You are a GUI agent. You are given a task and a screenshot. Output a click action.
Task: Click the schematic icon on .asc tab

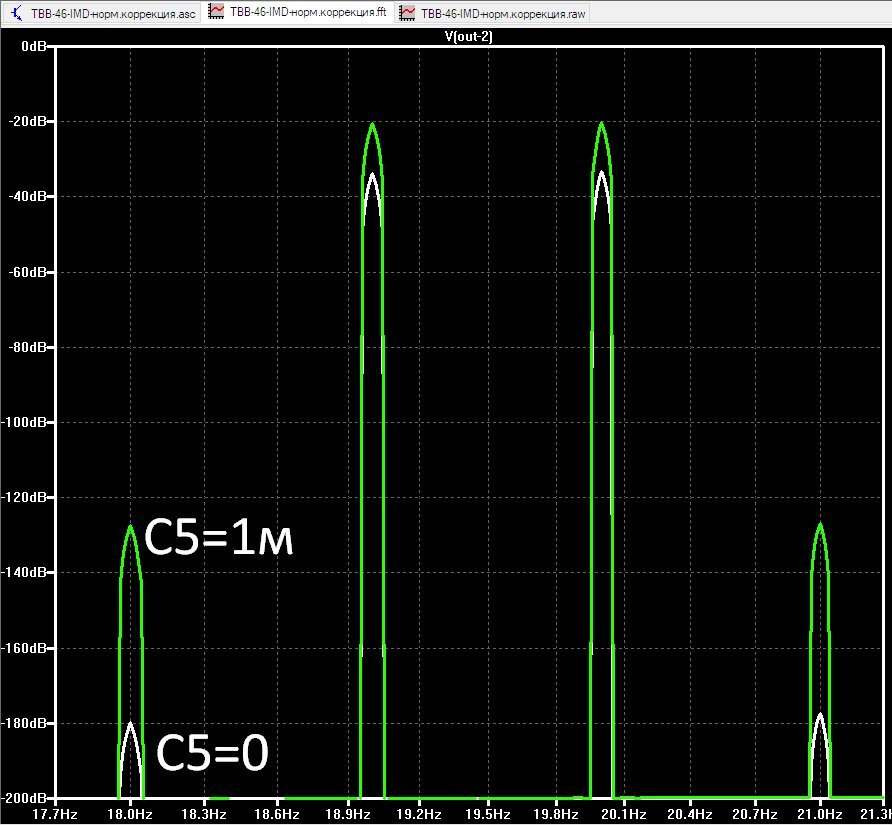[x=17, y=13]
